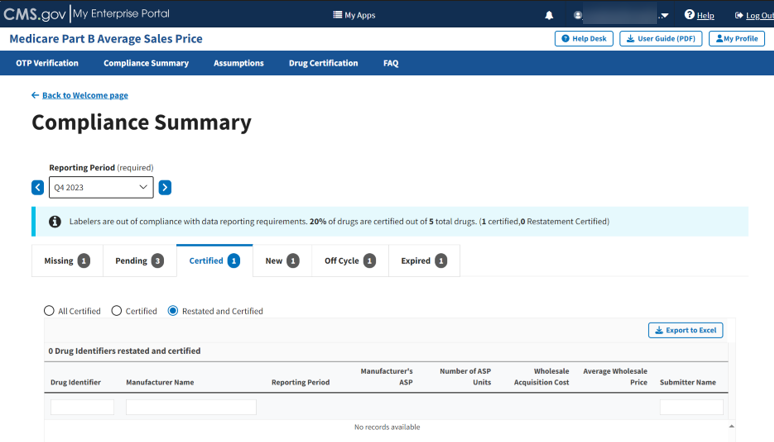The width and height of the screenshot is (774, 442).
Task: Click the Manufacturer Name filter field
Action: [x=191, y=407]
